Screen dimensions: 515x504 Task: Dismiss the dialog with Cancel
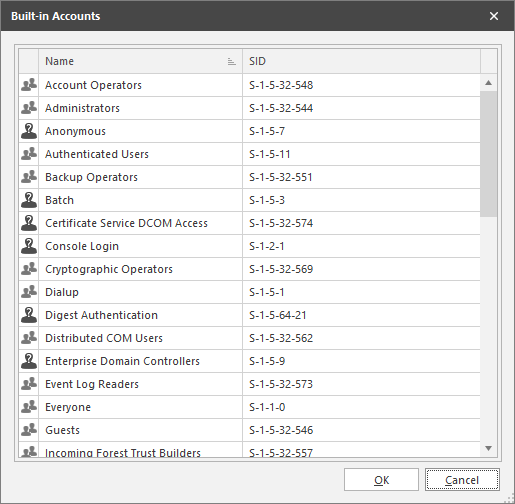[462, 480]
